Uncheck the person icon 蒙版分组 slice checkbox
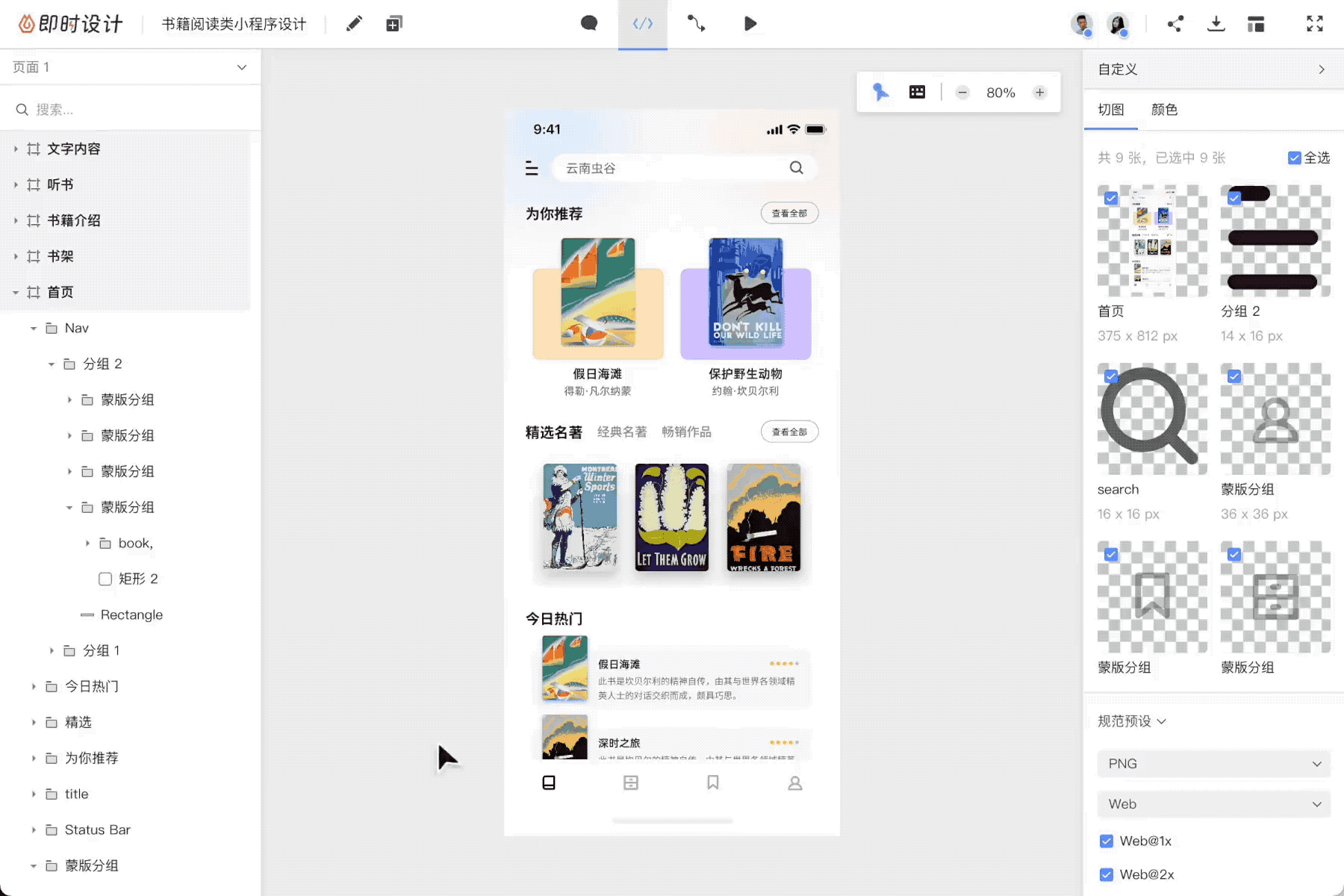The height and width of the screenshot is (896, 1344). (1234, 376)
